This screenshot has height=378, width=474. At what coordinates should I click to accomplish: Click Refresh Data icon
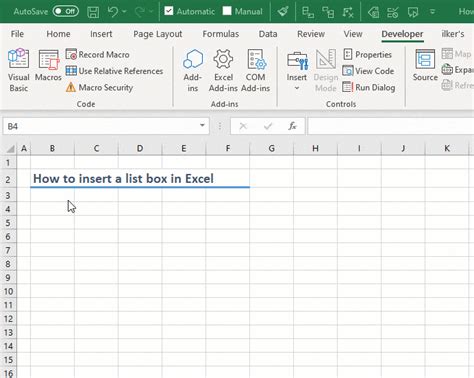(447, 85)
